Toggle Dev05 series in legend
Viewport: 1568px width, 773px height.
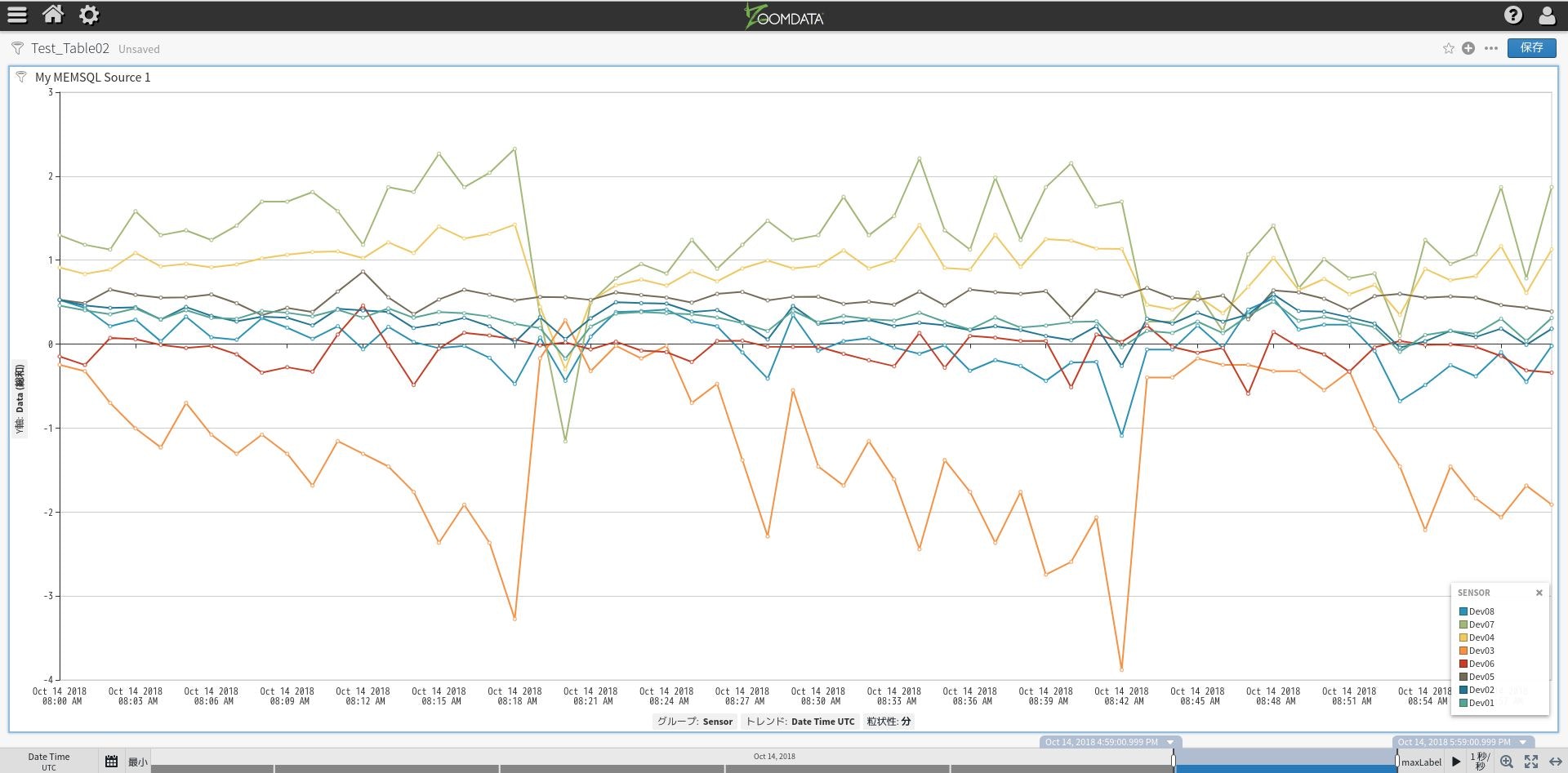tap(1477, 677)
